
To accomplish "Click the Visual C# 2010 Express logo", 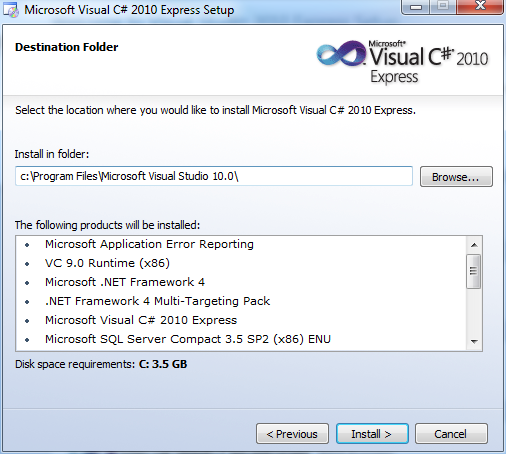I will pos(402,62).
